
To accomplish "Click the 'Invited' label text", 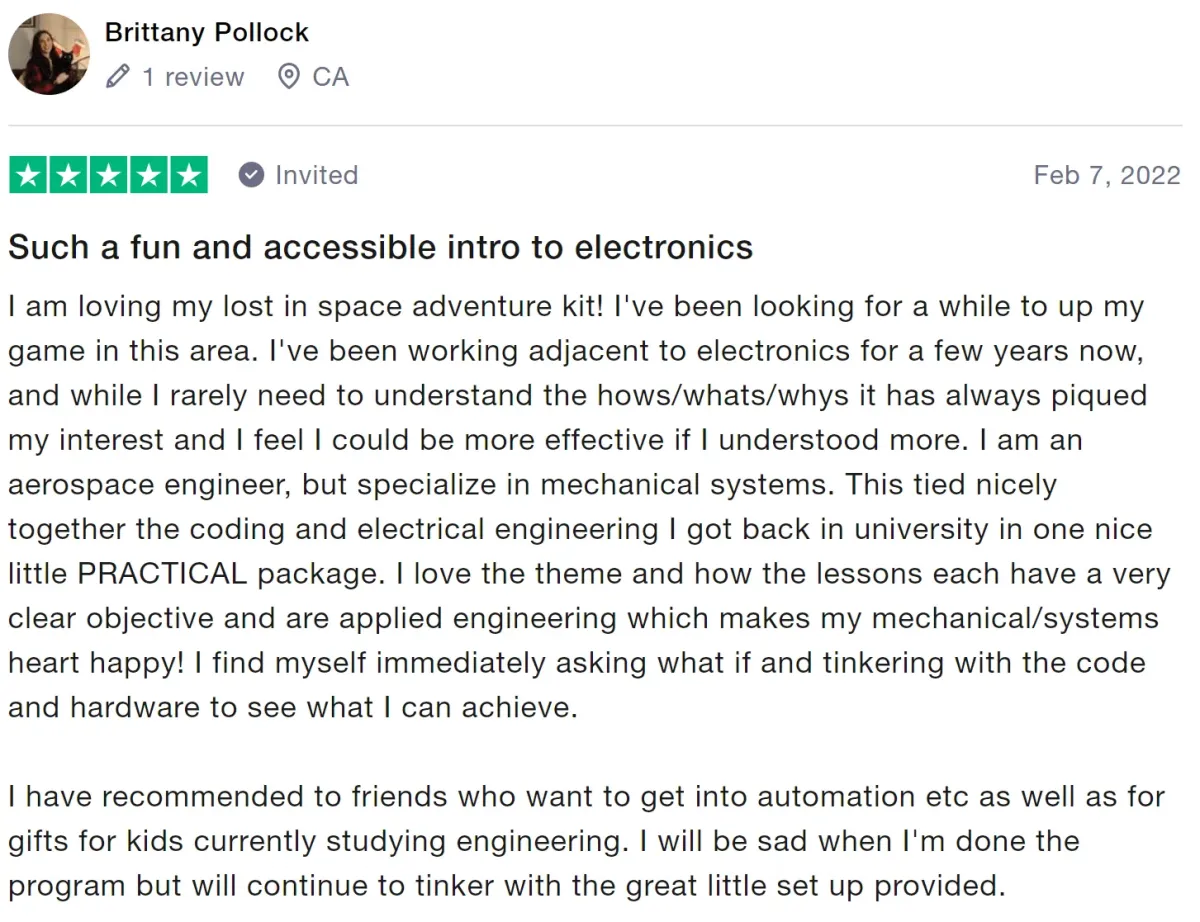I will (316, 175).
